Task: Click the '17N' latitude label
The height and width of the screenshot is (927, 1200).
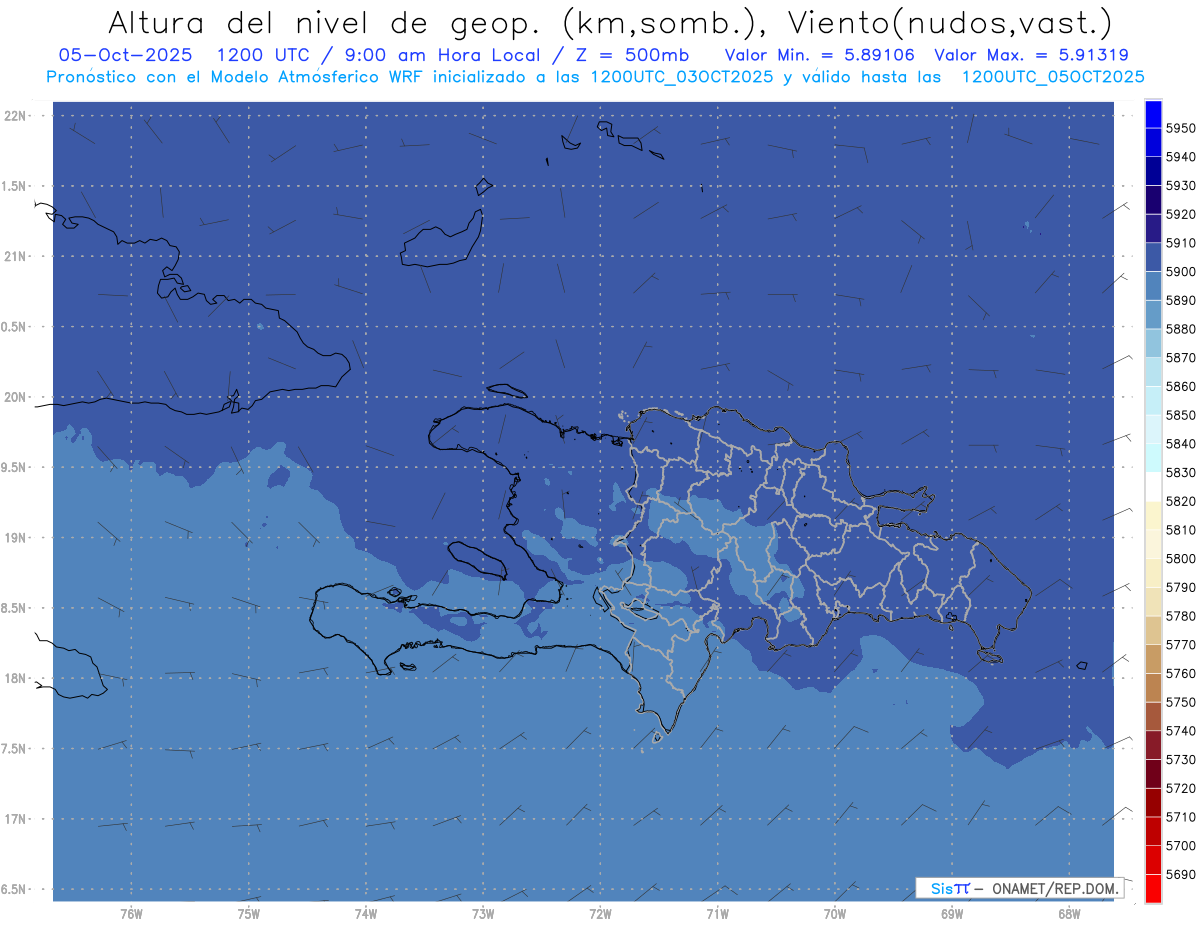Action: pyautogui.click(x=14, y=819)
